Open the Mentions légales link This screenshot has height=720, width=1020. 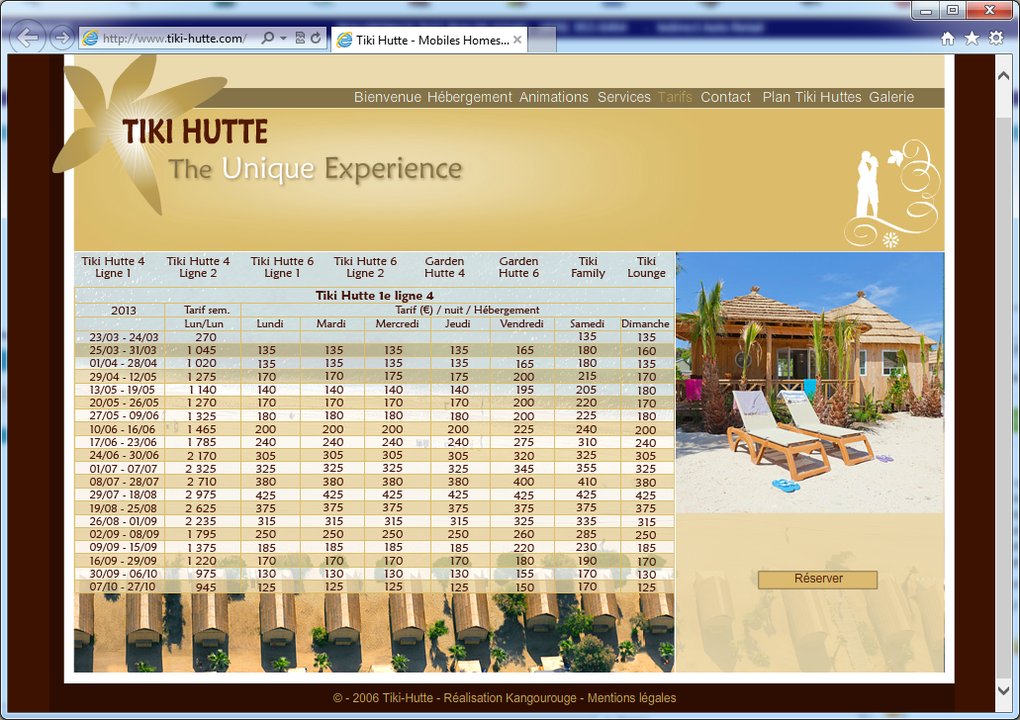point(632,698)
